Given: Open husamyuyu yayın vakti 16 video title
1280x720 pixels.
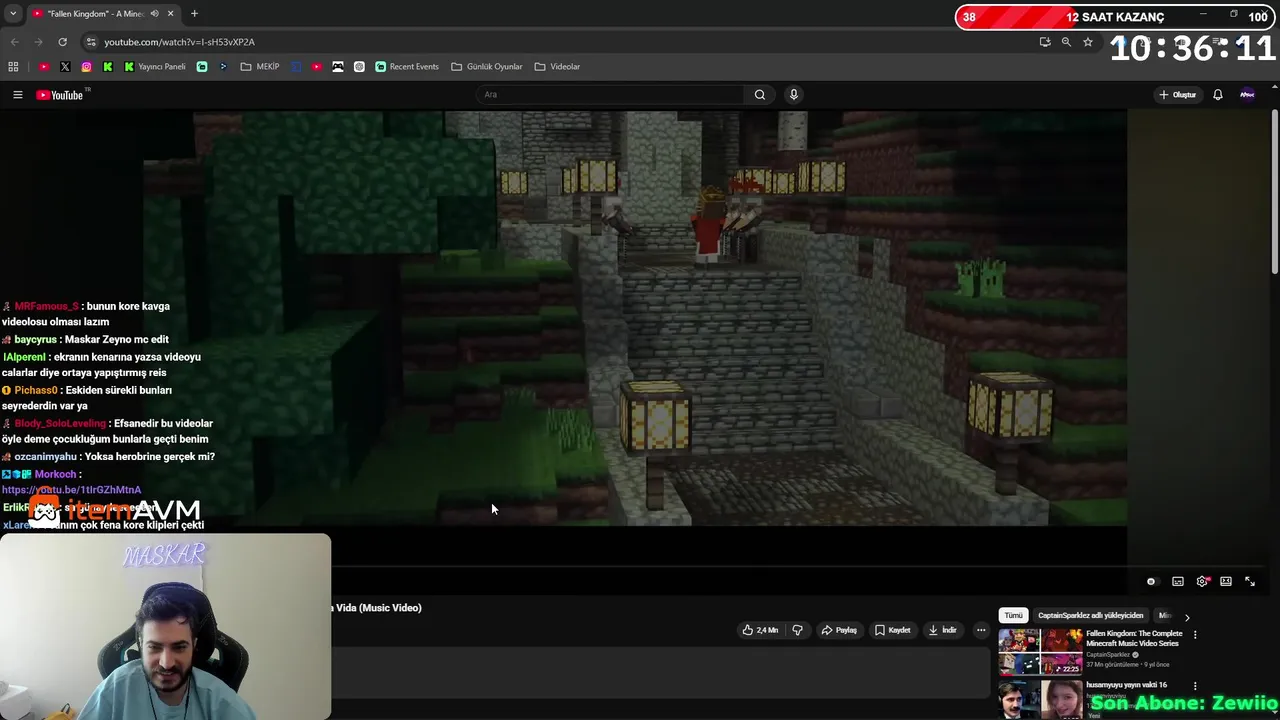Looking at the screenshot, I should coord(1127,685).
